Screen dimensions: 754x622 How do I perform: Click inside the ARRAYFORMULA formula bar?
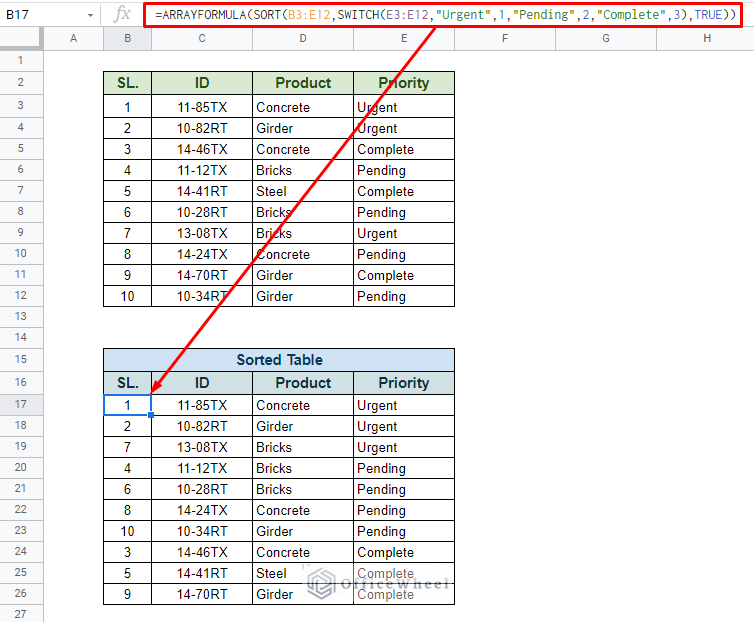tap(444, 14)
